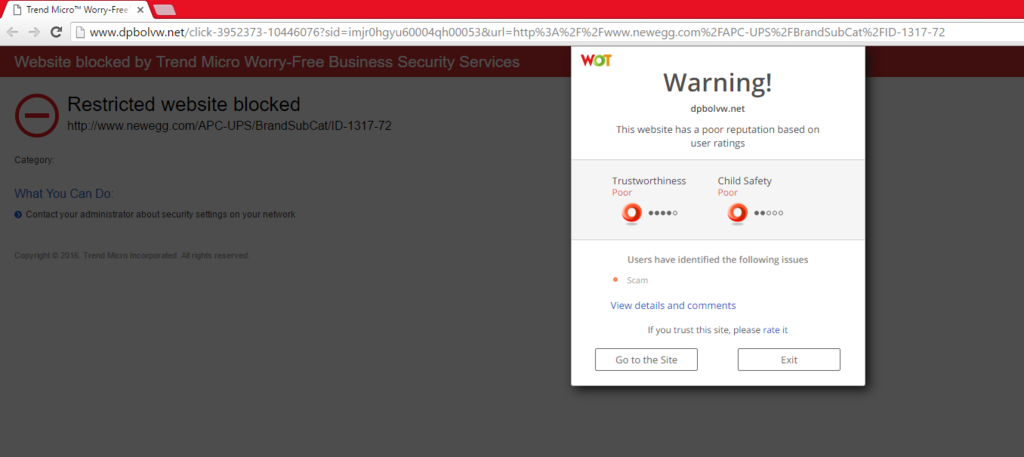Click the 'Warning!' heading in popup
This screenshot has width=1024, height=457.
click(x=718, y=82)
